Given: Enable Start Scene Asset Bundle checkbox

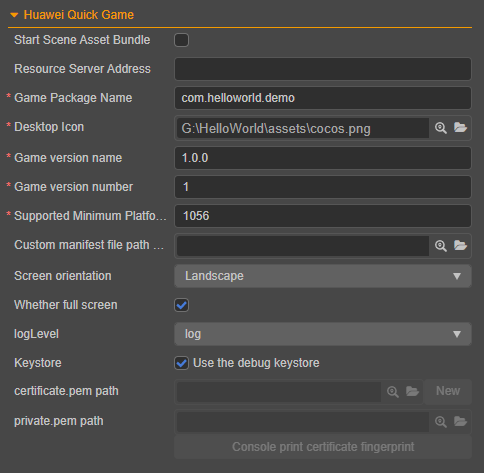Looking at the screenshot, I should (x=181, y=40).
